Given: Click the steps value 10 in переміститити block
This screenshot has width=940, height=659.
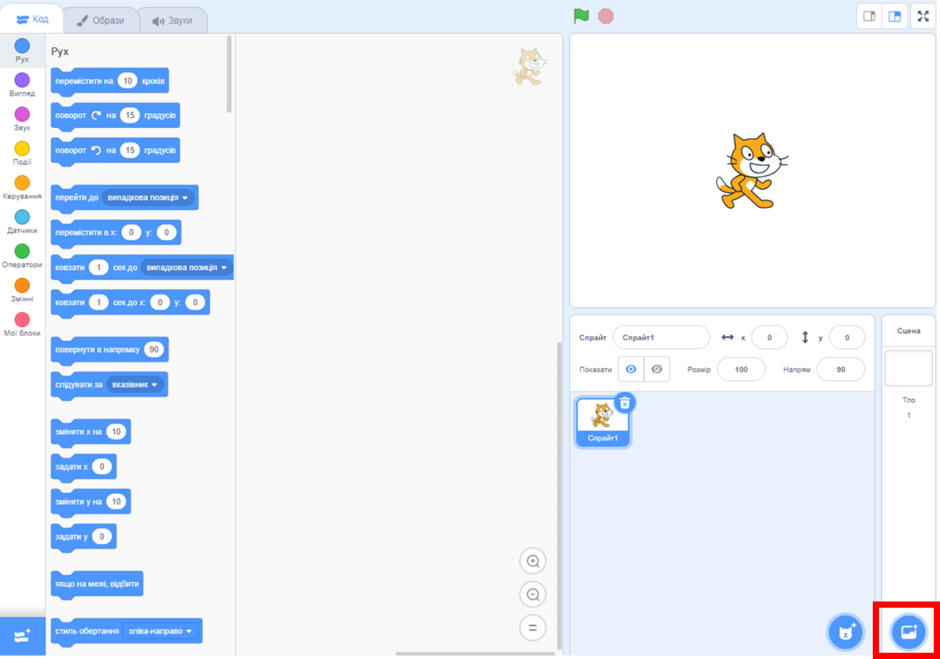Looking at the screenshot, I should [127, 81].
